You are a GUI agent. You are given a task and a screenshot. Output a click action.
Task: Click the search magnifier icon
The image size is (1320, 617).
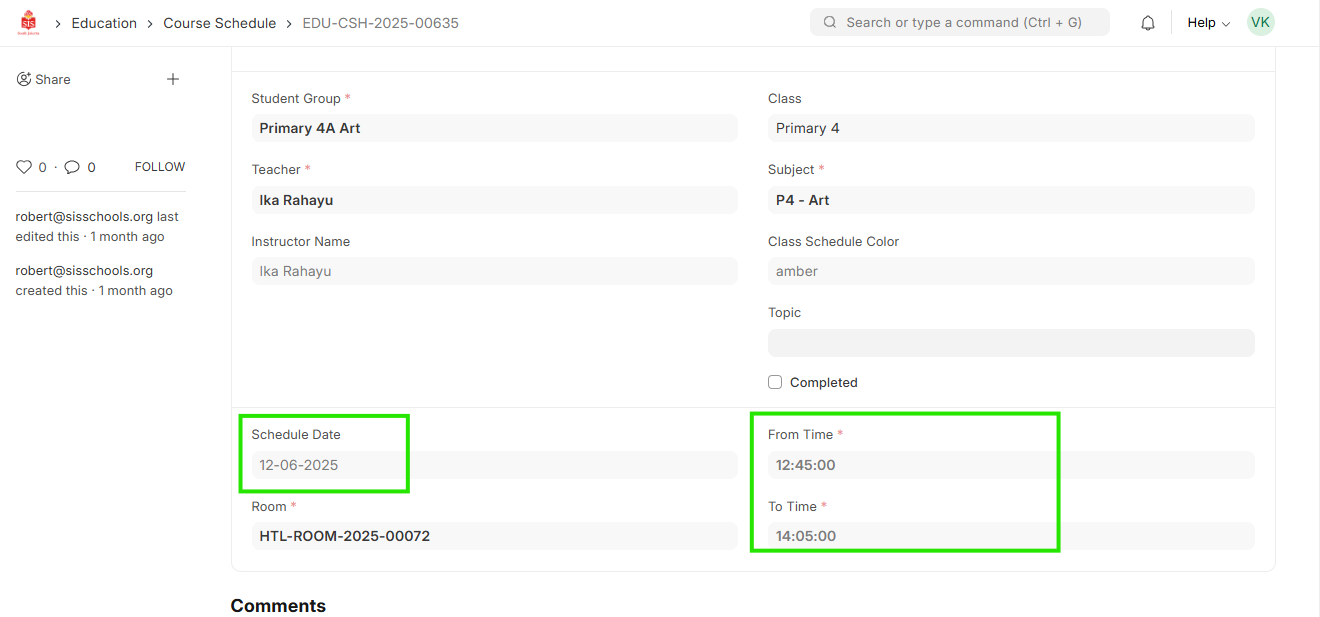click(x=830, y=22)
